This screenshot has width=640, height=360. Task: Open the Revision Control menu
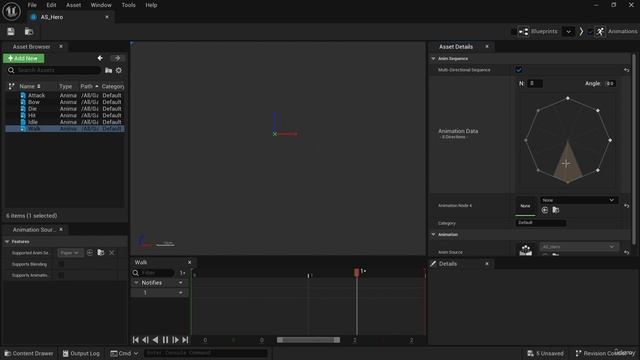(x=605, y=353)
